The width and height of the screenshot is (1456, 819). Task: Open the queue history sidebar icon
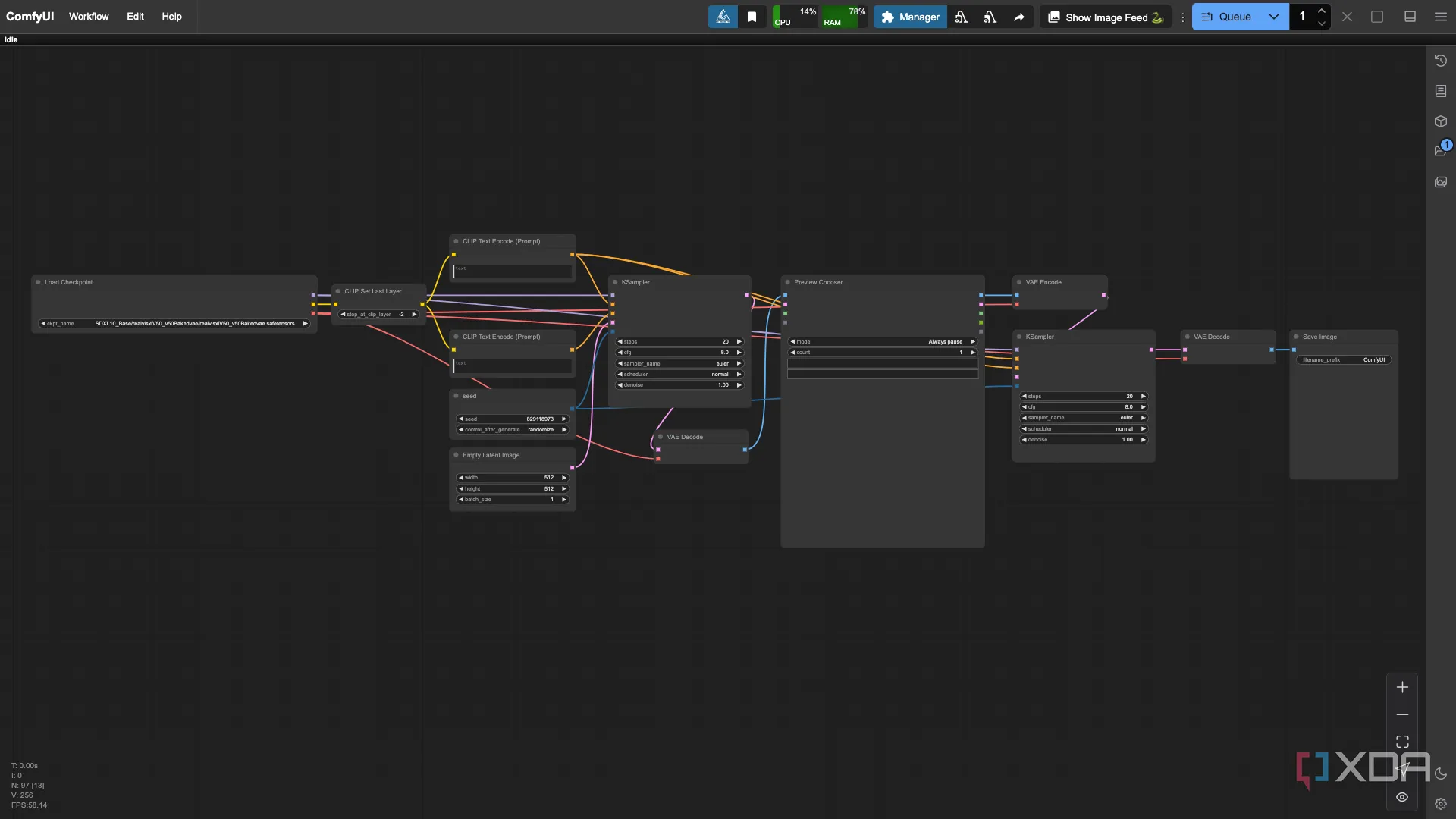coord(1441,61)
